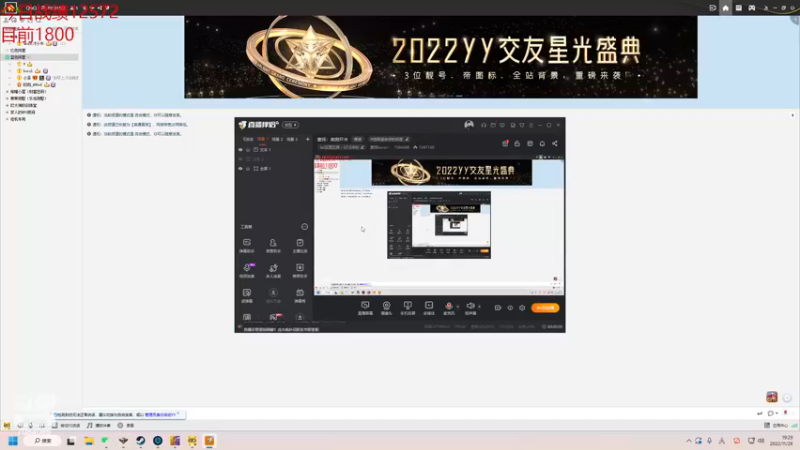Mute the speaker icon in the streaming bar
Image resolution: width=800 pixels, height=450 pixels.
coord(470,306)
